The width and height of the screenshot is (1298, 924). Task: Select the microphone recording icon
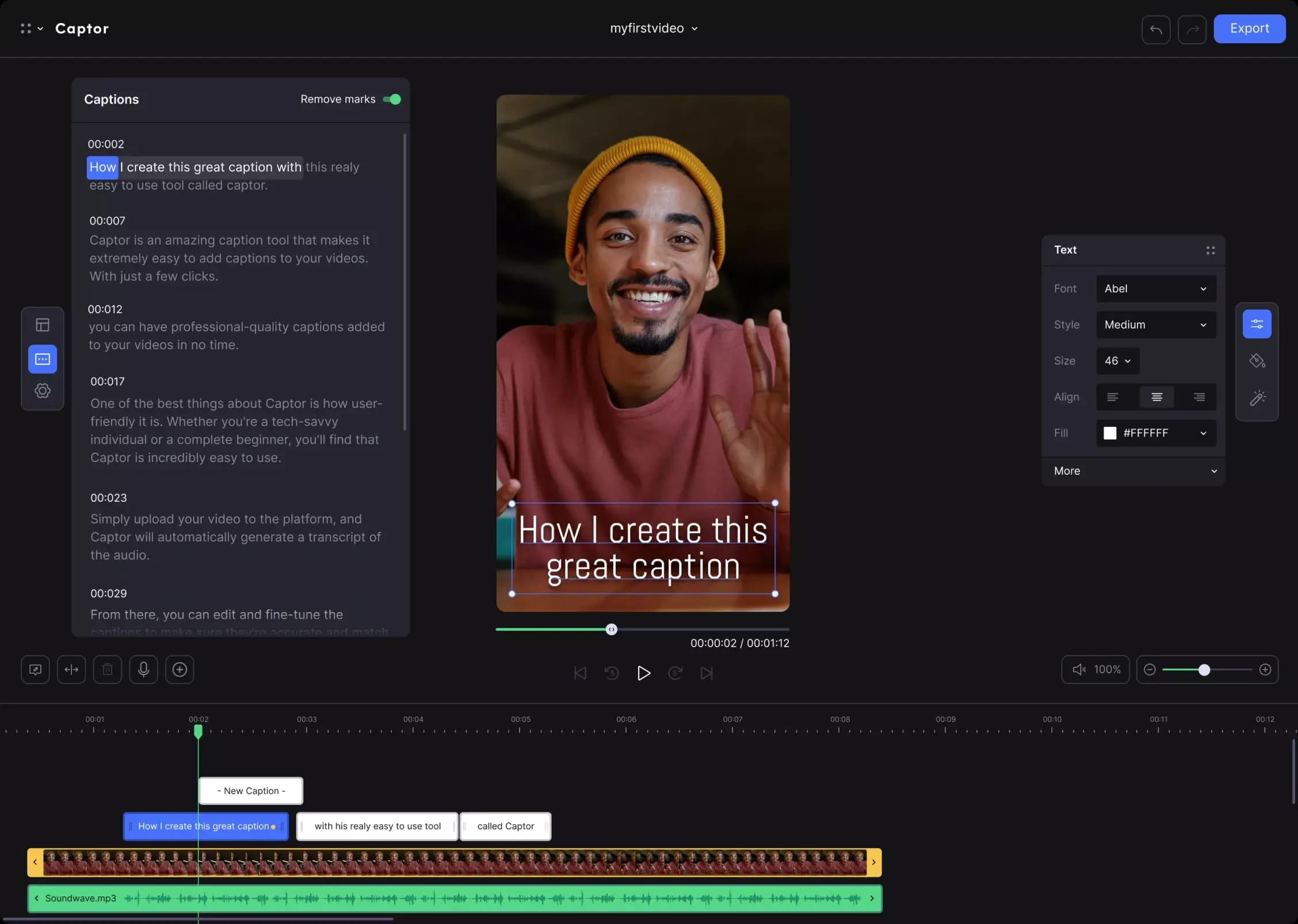(143, 669)
